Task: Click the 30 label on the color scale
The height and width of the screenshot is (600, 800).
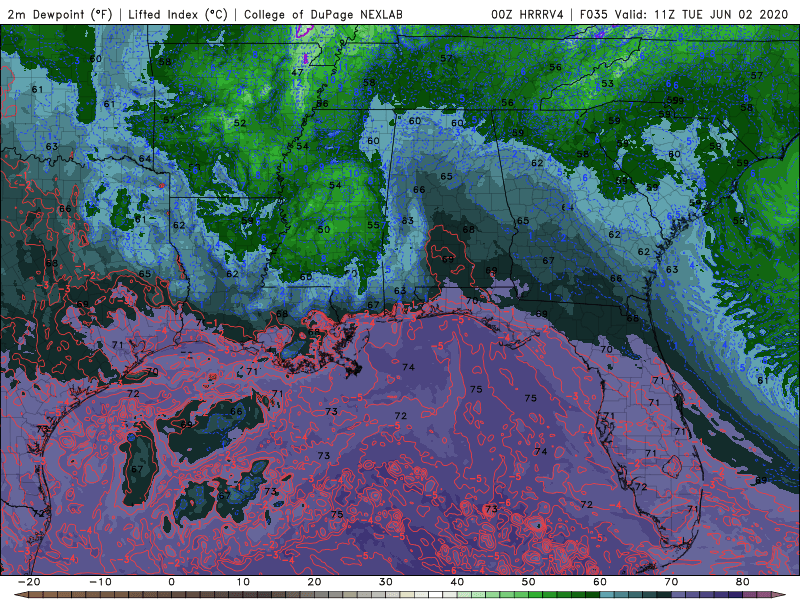Action: pos(386,582)
